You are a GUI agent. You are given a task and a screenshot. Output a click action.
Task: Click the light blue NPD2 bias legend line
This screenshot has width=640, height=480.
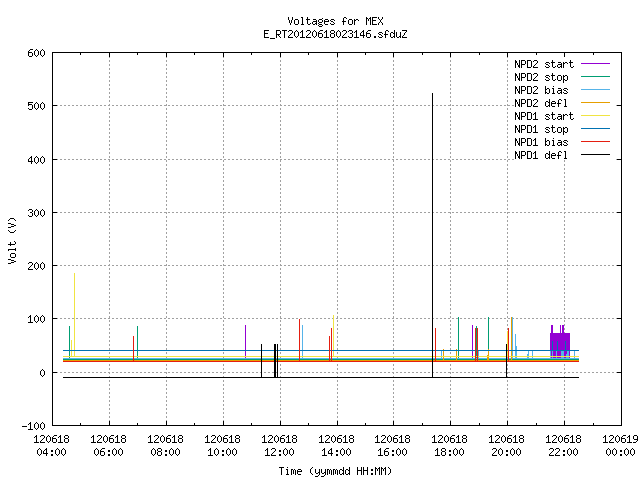(595, 90)
